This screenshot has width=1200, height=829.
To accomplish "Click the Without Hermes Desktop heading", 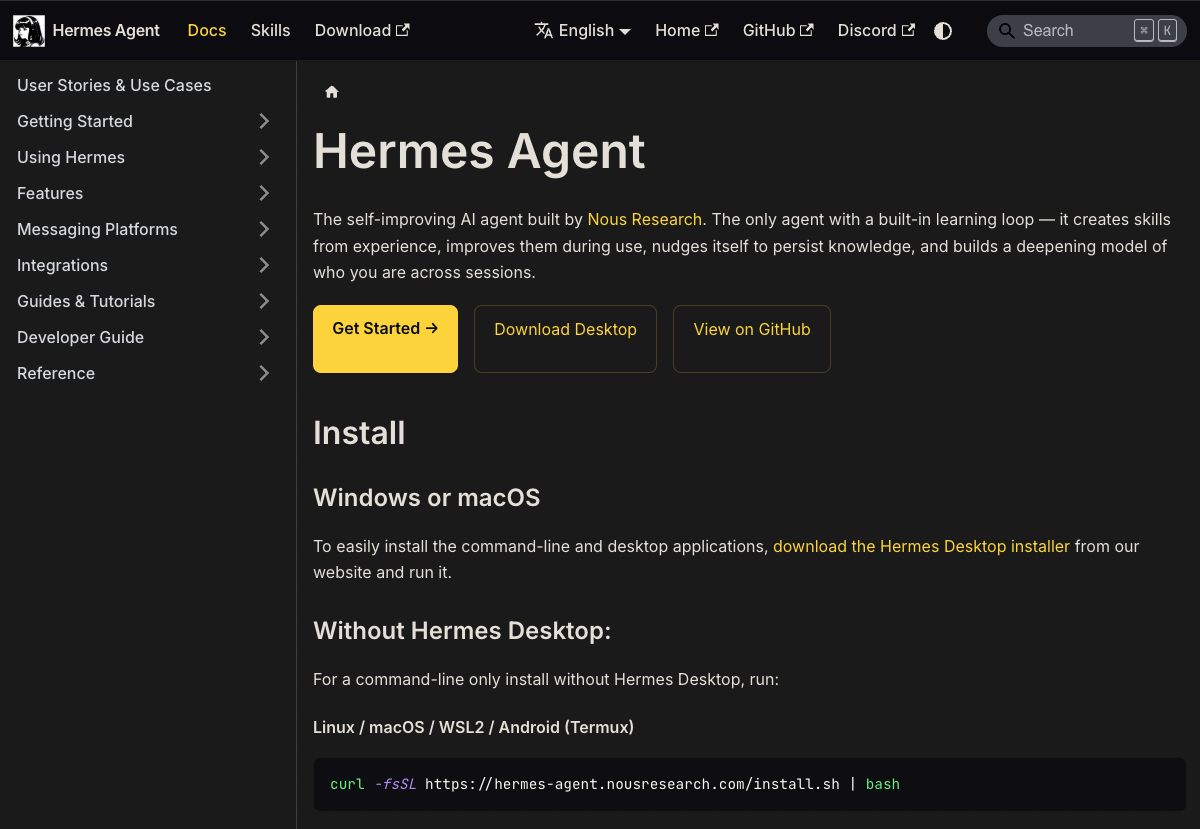I will point(462,631).
